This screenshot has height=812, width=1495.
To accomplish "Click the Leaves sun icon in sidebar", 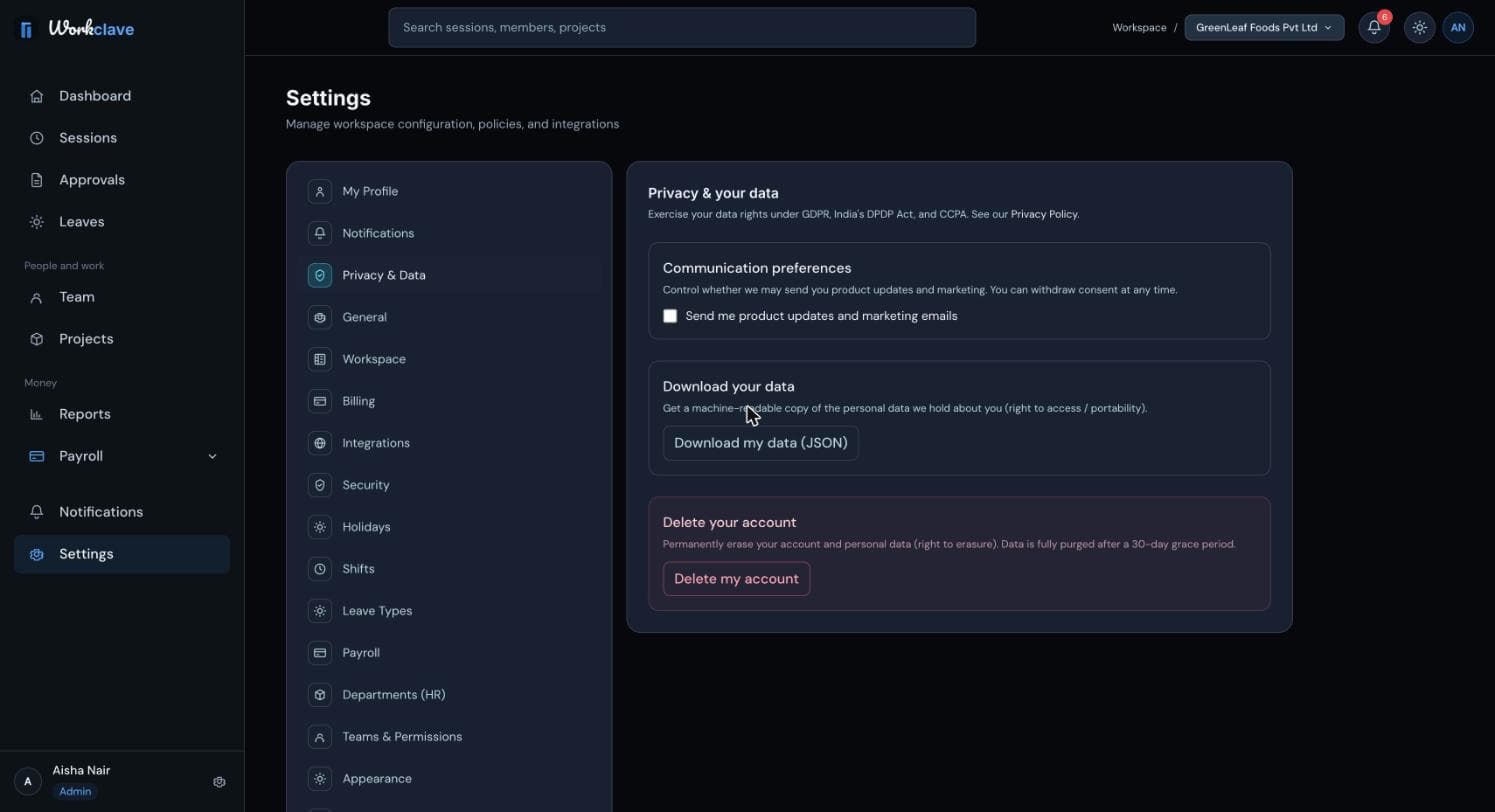I will click(x=37, y=222).
